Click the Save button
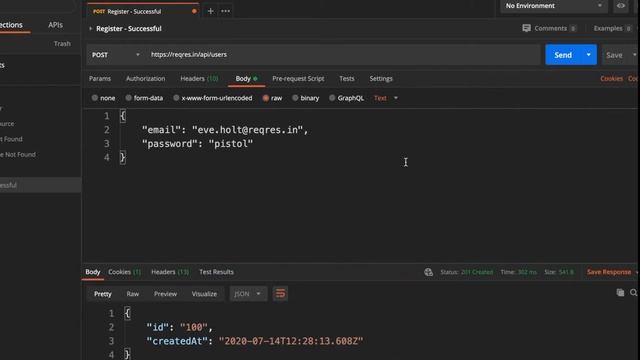Screen dimensions: 640x360 614,55
